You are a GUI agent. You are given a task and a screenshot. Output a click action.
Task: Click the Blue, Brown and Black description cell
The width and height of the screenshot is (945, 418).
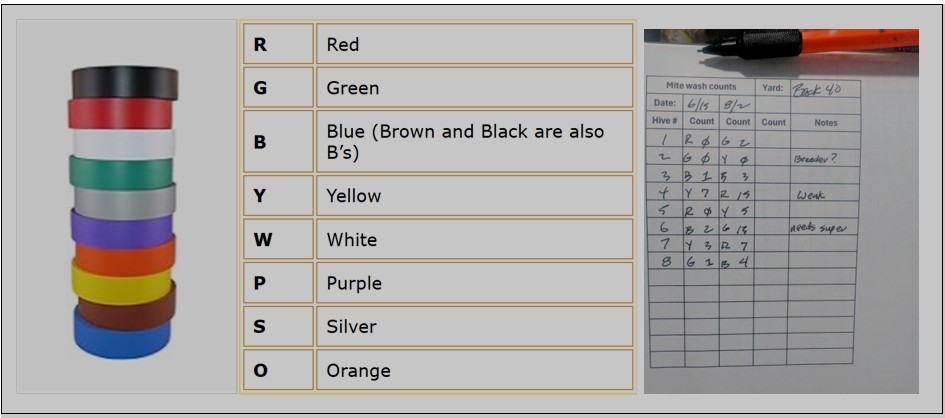click(x=474, y=142)
